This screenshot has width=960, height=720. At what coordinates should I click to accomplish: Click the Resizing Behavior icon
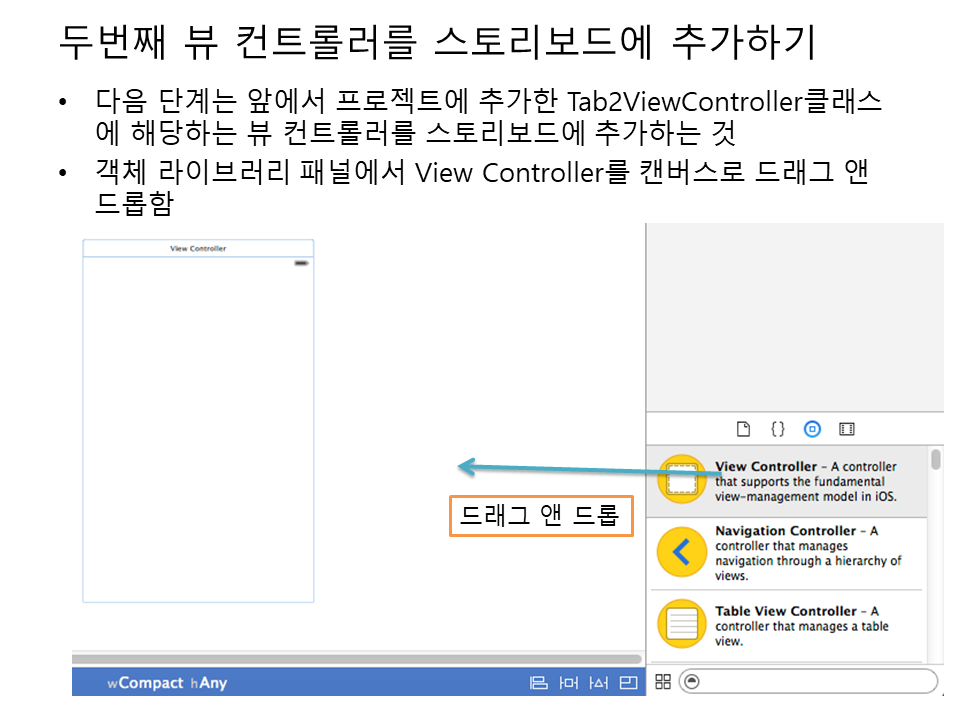(628, 683)
